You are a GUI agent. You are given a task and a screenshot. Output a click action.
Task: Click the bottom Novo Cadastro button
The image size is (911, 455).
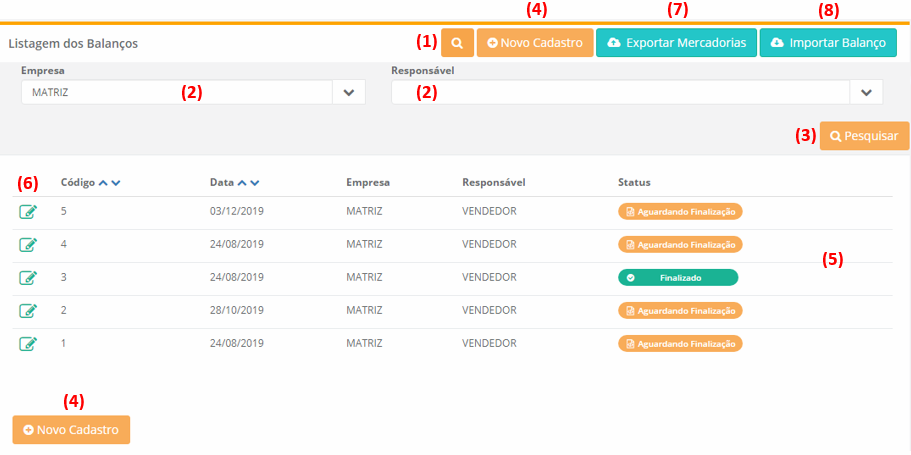point(71,430)
